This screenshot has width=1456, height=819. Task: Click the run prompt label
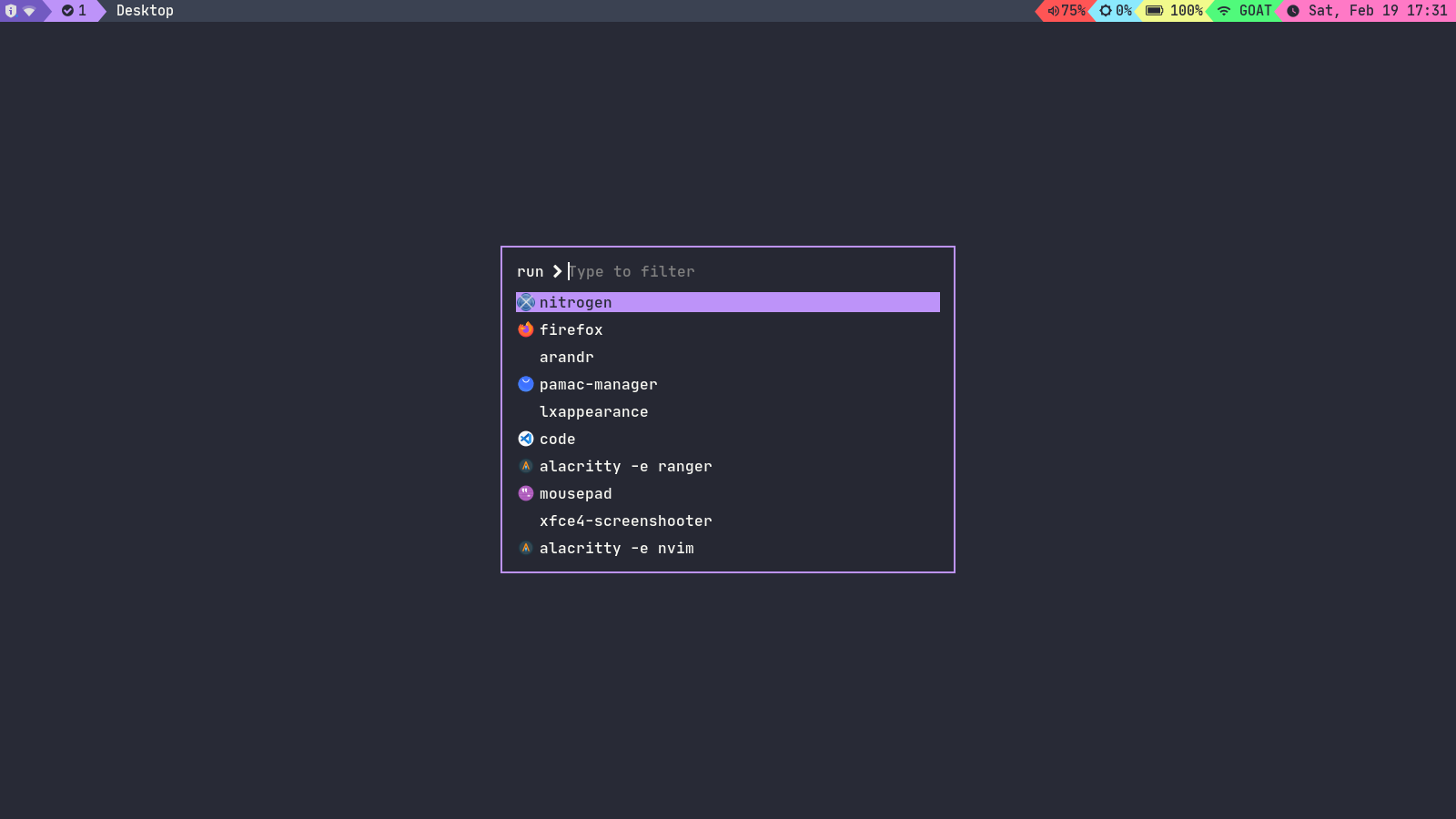531,271
